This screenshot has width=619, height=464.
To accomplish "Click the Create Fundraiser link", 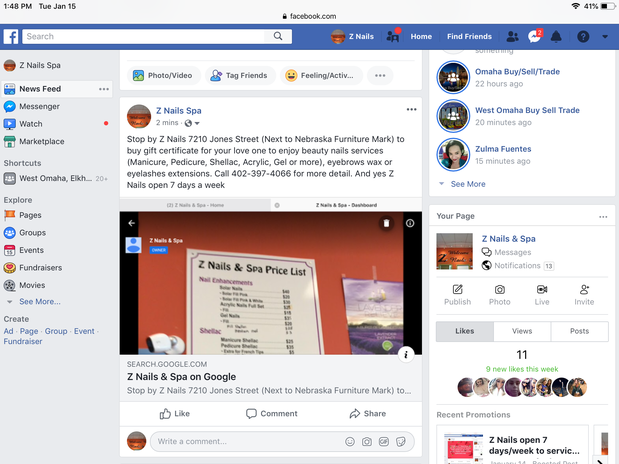I will point(23,342).
